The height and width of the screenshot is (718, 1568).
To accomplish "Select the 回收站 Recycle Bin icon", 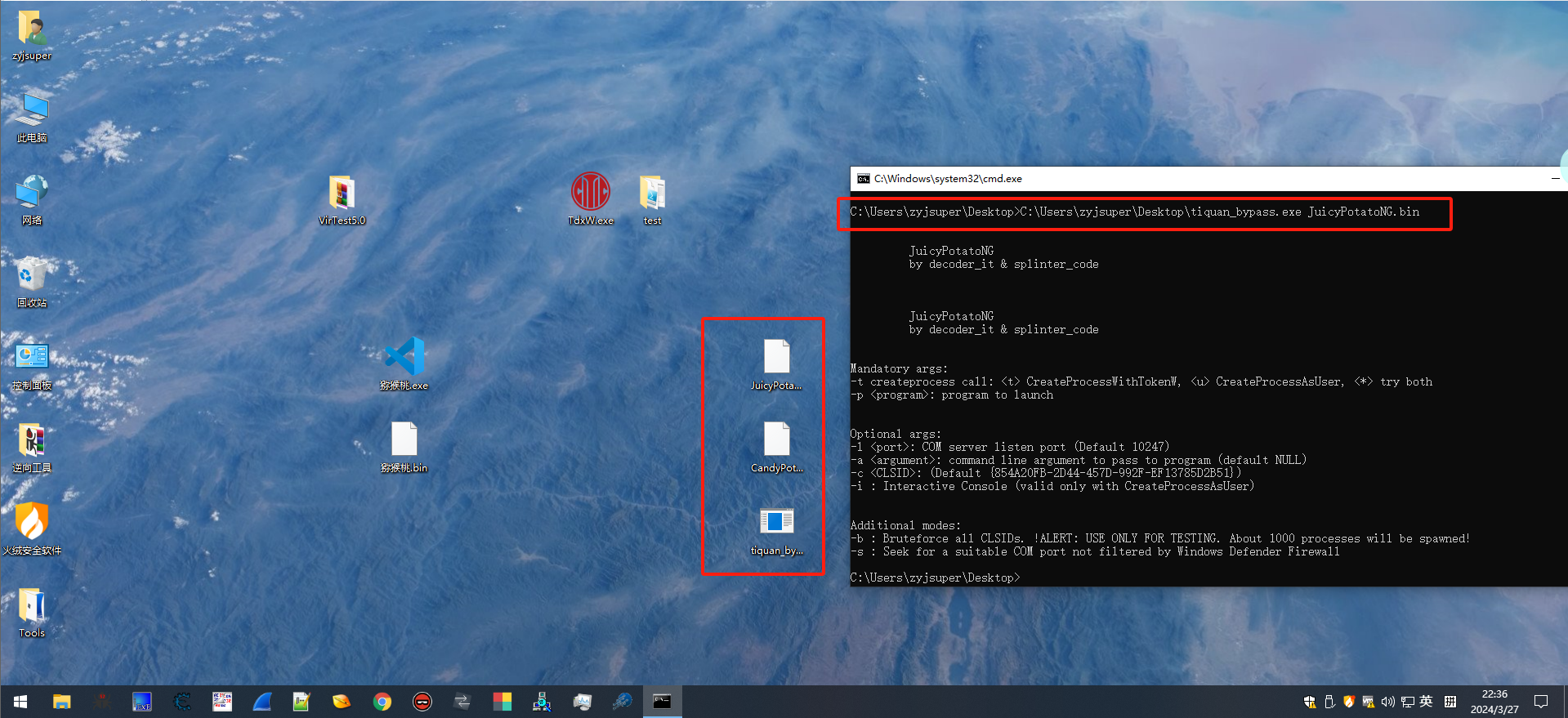I will 32,283.
